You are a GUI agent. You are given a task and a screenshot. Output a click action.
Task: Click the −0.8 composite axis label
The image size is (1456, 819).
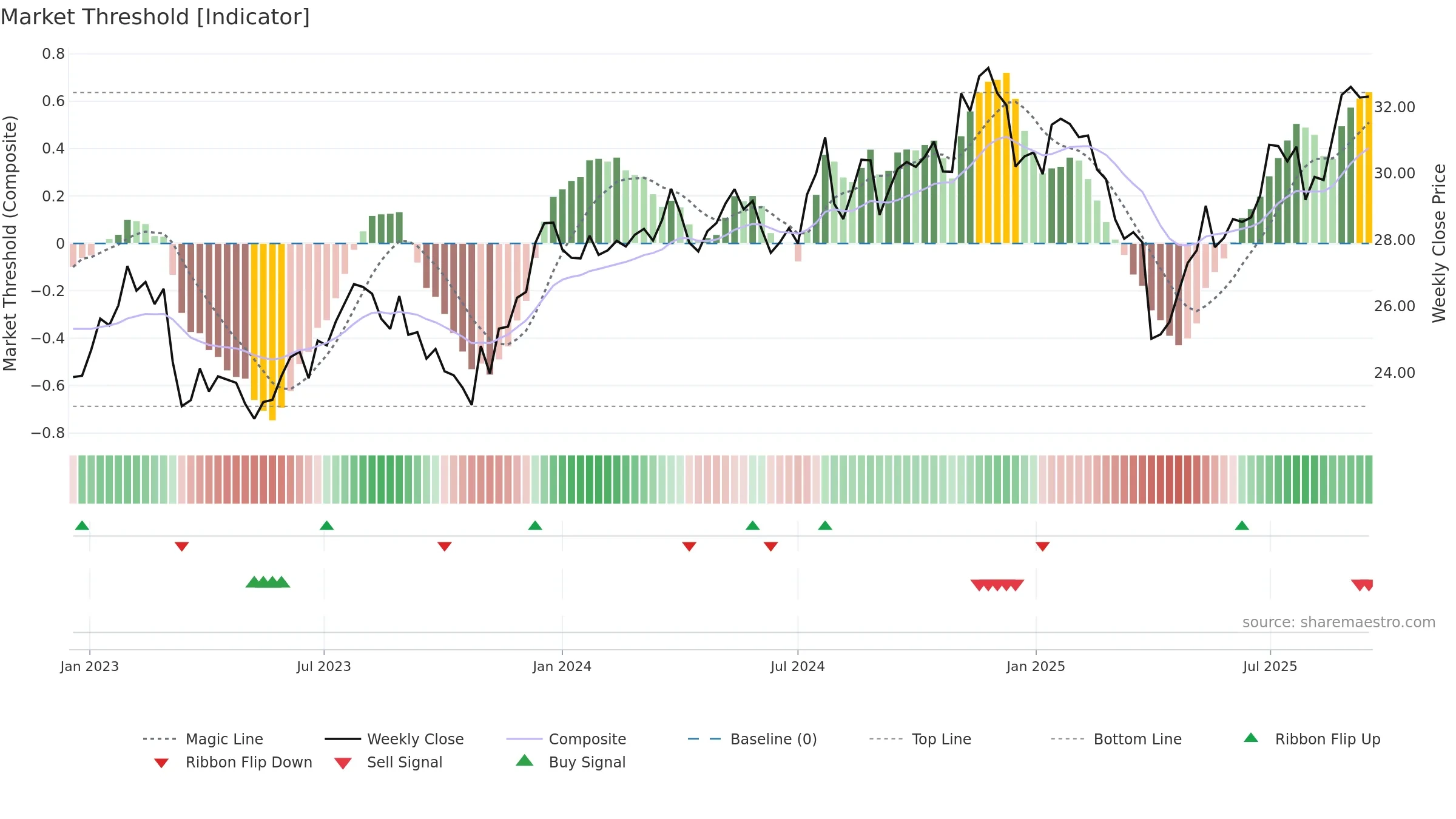point(48,433)
